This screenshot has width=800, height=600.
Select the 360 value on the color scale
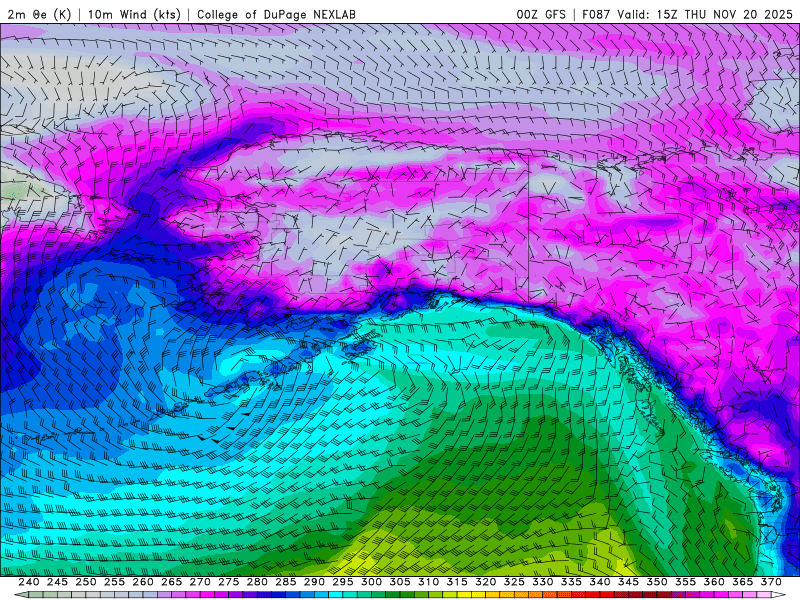click(714, 582)
